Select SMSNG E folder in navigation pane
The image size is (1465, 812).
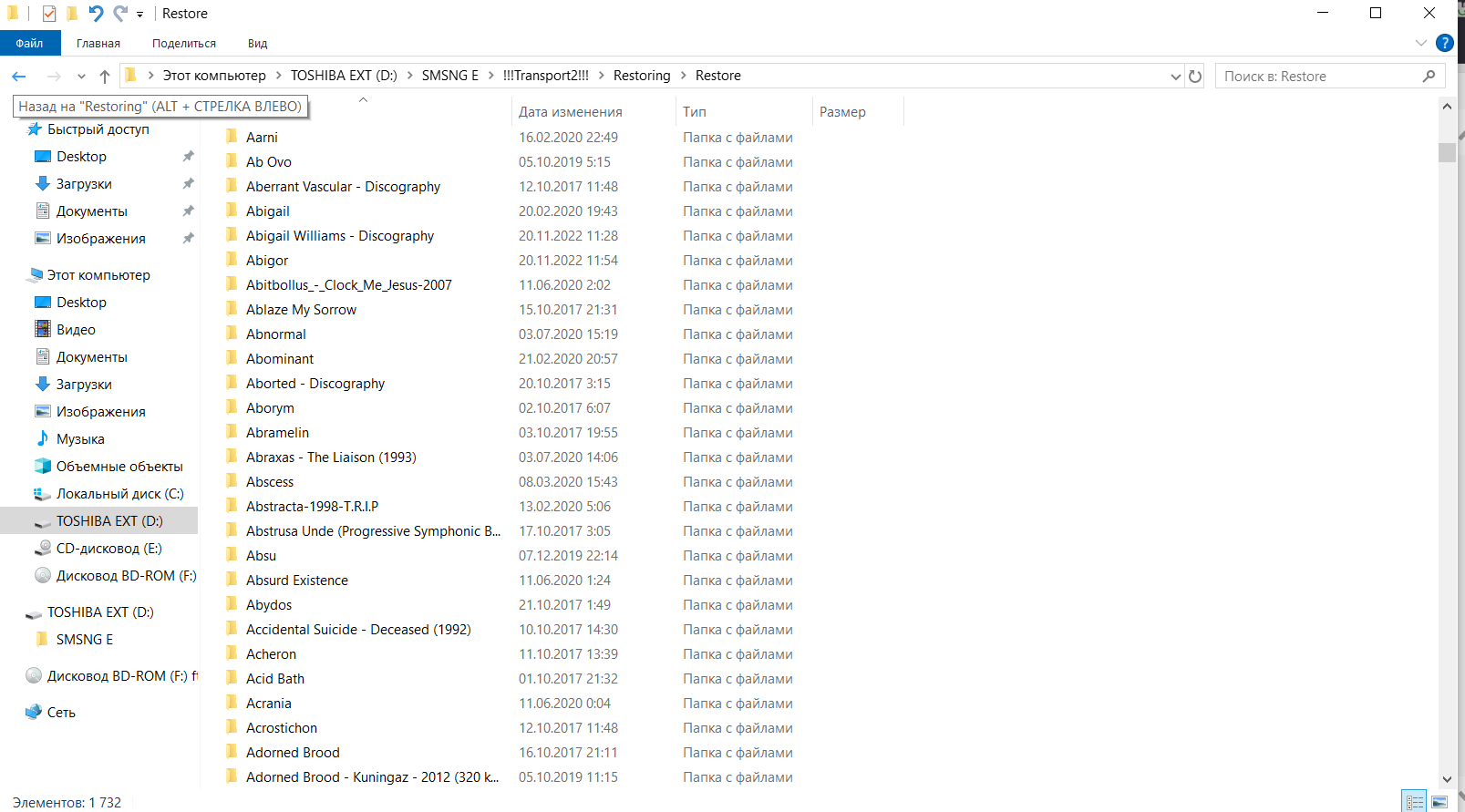(85, 640)
